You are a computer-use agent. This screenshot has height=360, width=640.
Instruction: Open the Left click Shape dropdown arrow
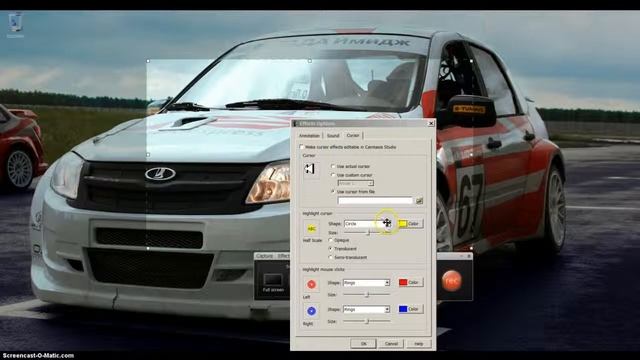coord(387,282)
